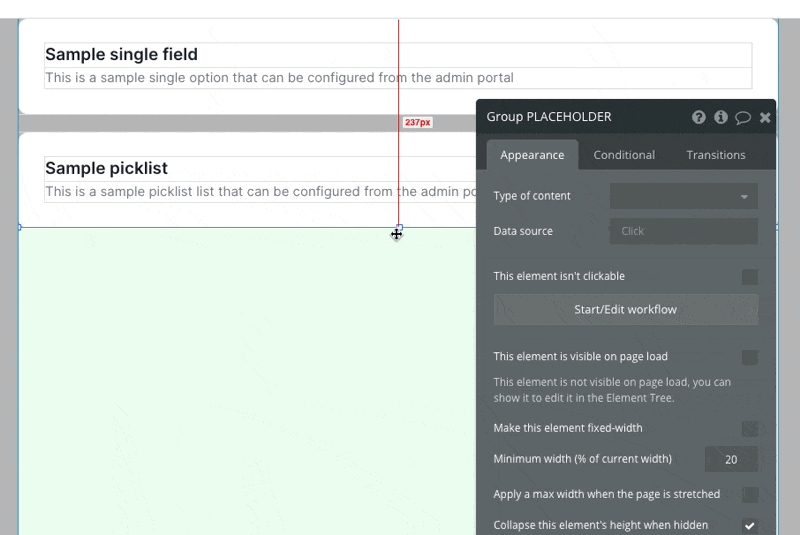The width and height of the screenshot is (800, 535).
Task: Click the info icon in panel header
Action: pyautogui.click(x=720, y=117)
